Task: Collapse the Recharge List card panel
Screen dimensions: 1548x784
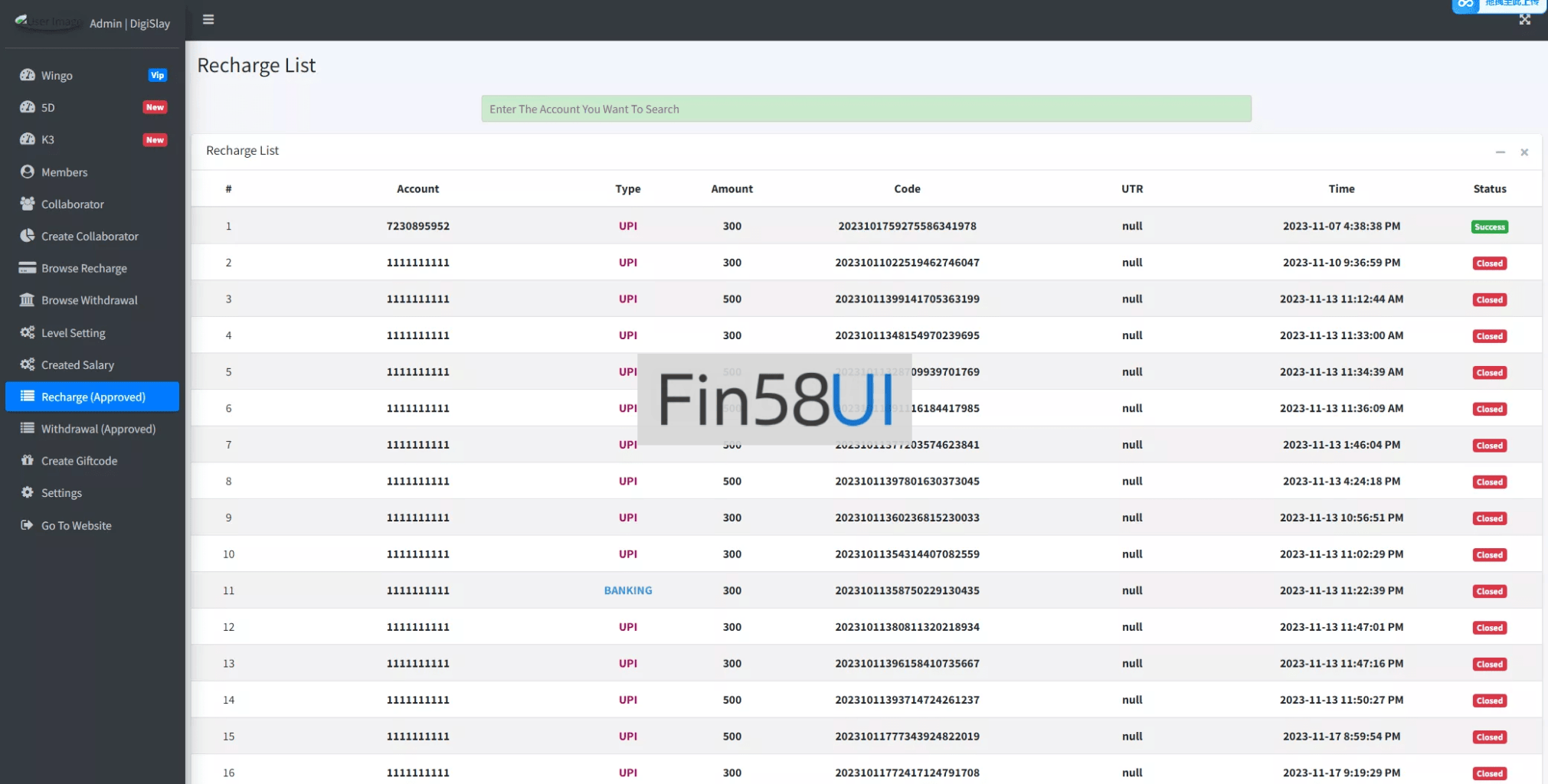Action: [x=1500, y=152]
